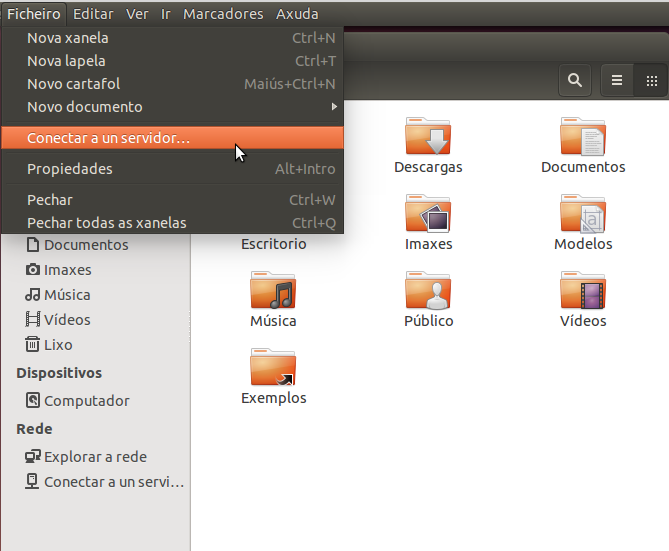
Task: Open the Público folder icon
Action: (428, 290)
